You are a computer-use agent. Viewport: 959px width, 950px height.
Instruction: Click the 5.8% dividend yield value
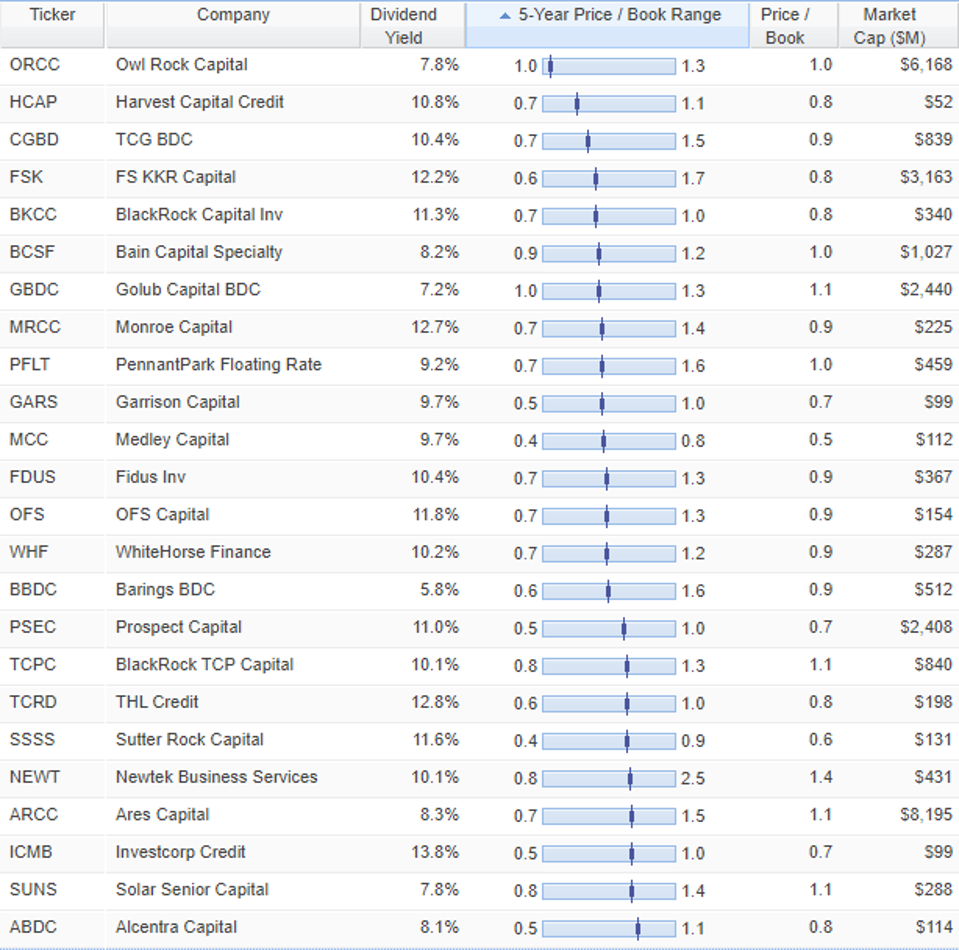pos(439,590)
